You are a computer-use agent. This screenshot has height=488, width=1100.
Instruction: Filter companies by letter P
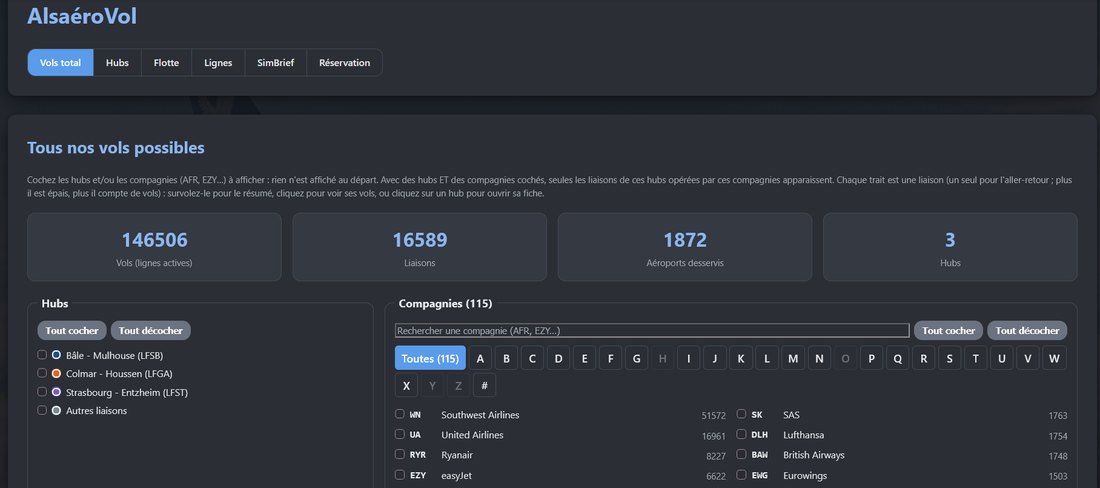click(x=871, y=358)
